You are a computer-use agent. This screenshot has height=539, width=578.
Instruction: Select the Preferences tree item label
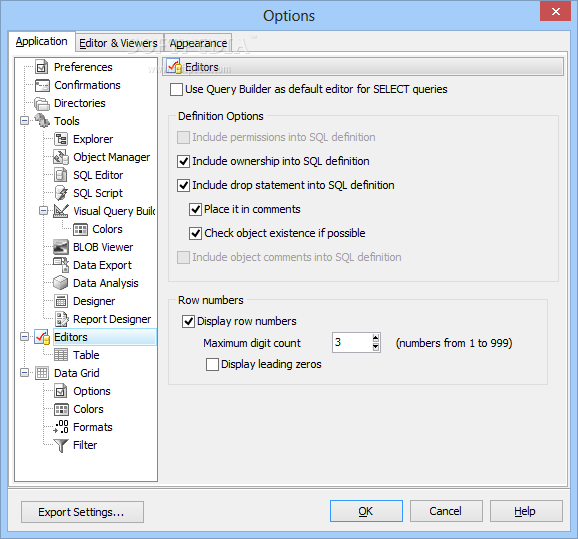(83, 67)
